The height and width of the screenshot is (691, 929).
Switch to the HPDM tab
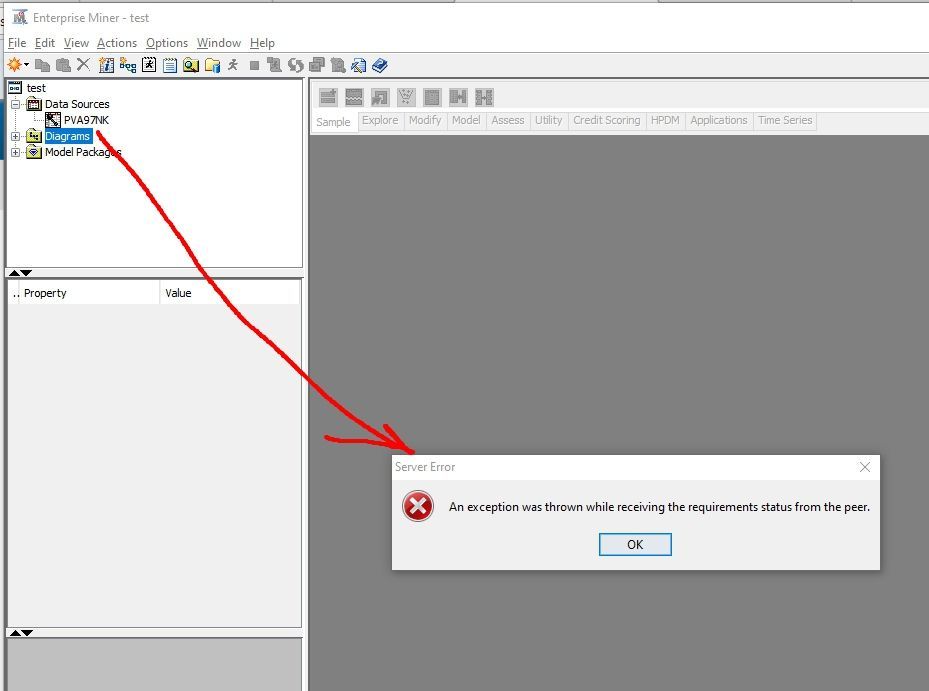[x=665, y=120]
